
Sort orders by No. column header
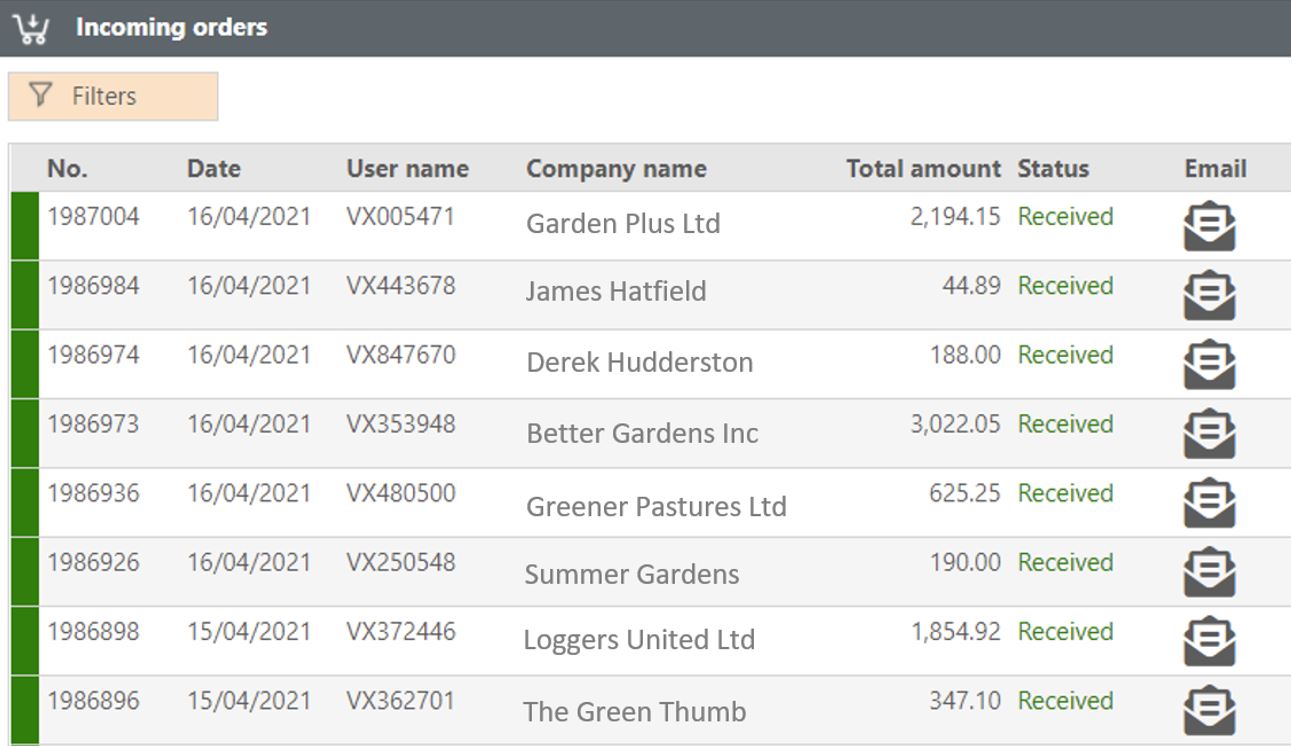click(67, 169)
